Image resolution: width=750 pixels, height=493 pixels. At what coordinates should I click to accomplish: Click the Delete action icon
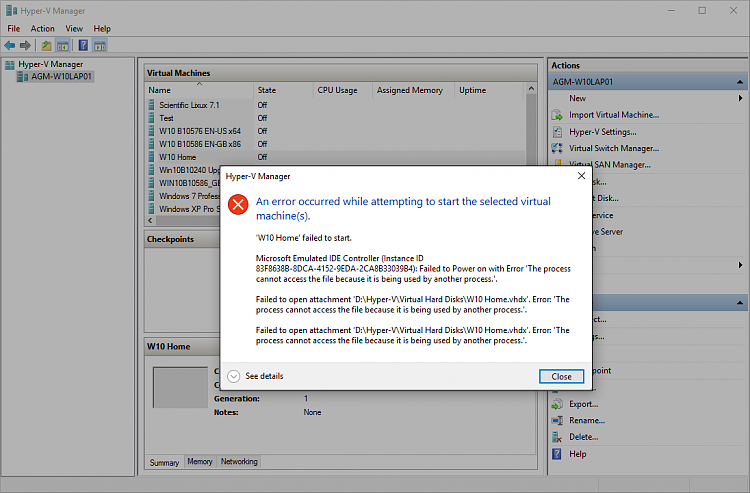pyautogui.click(x=557, y=437)
